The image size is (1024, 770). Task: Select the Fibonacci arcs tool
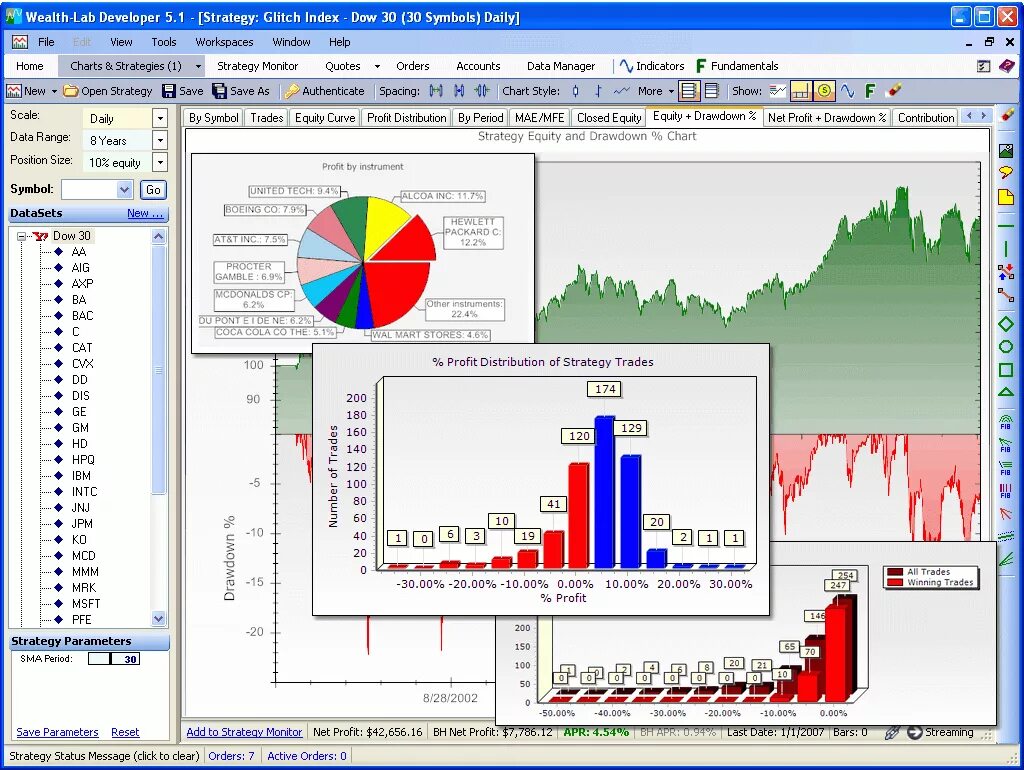pyautogui.click(x=1006, y=421)
